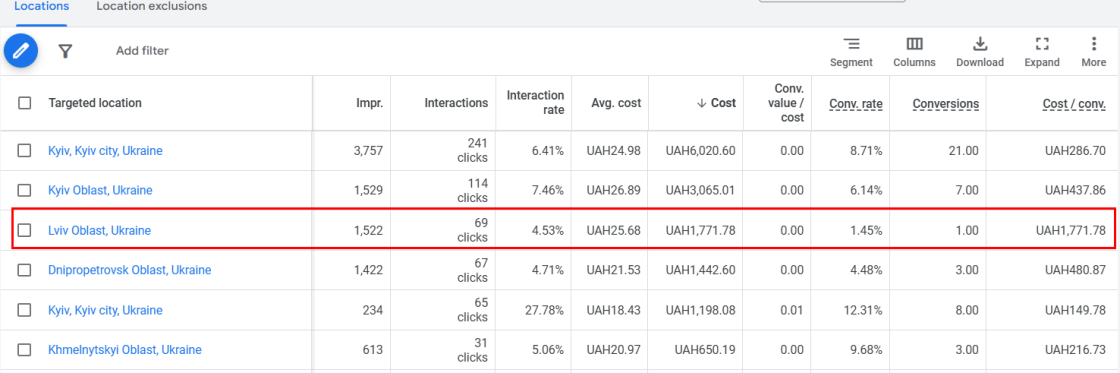The image size is (1120, 373).
Task: Download the locations report
Action: (x=980, y=44)
